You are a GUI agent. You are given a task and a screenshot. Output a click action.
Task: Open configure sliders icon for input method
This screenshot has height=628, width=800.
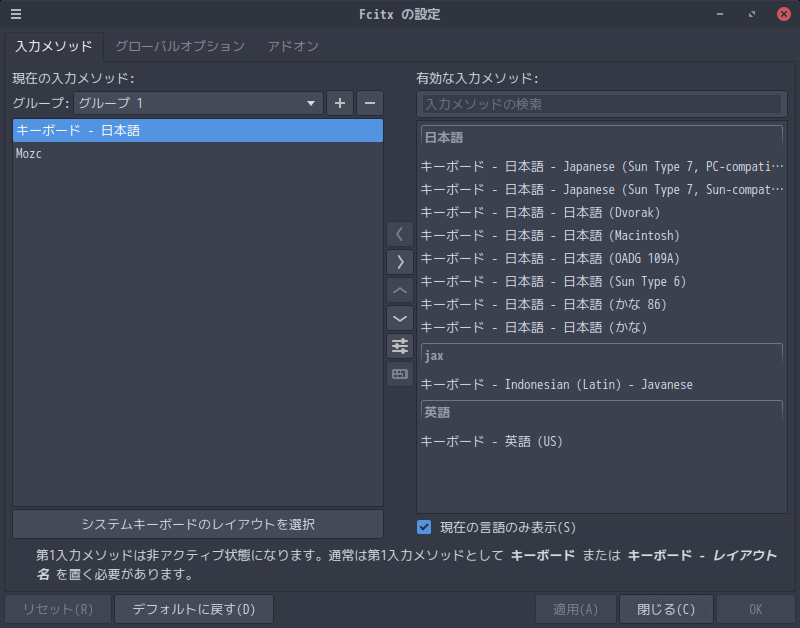tap(400, 346)
